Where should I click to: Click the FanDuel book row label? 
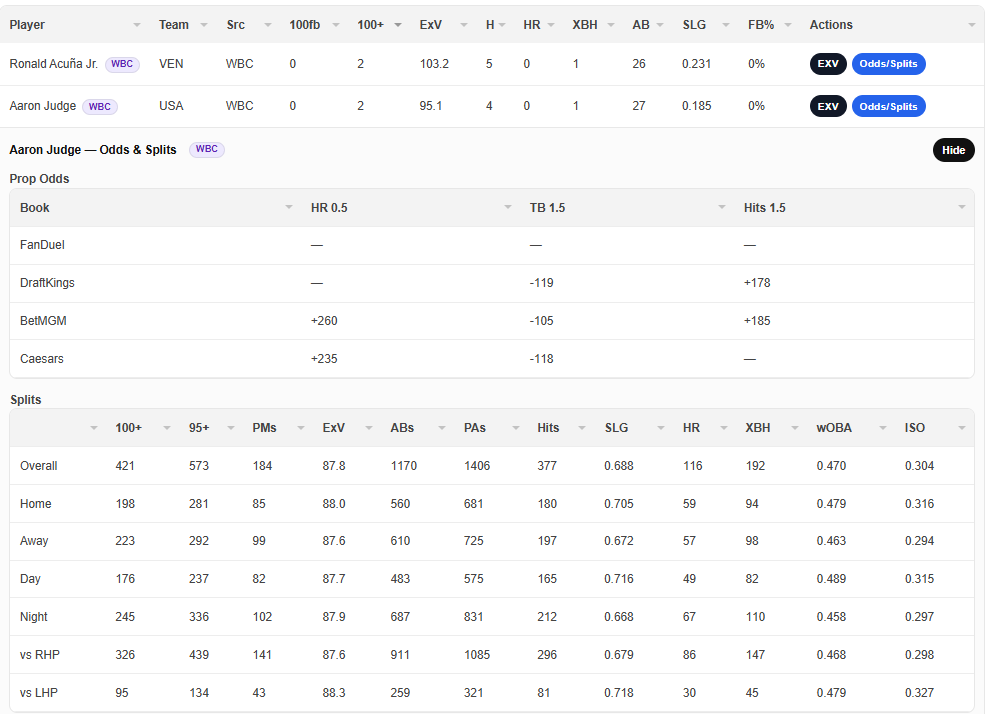tap(42, 245)
